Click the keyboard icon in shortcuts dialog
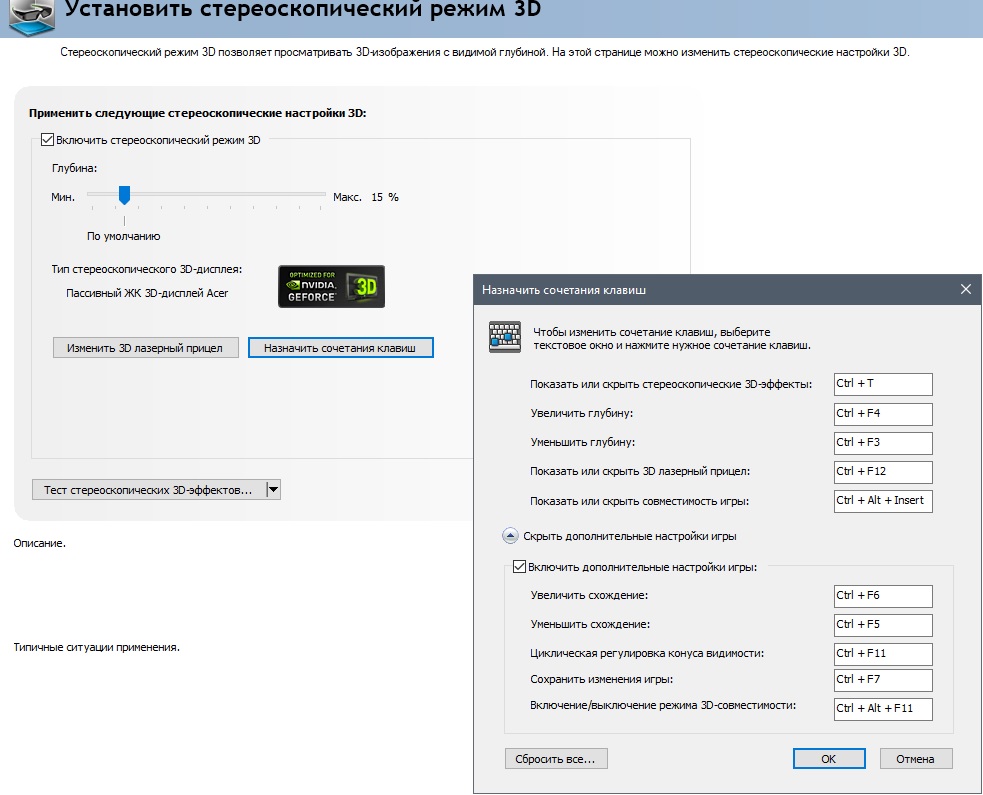983x795 pixels. [504, 337]
